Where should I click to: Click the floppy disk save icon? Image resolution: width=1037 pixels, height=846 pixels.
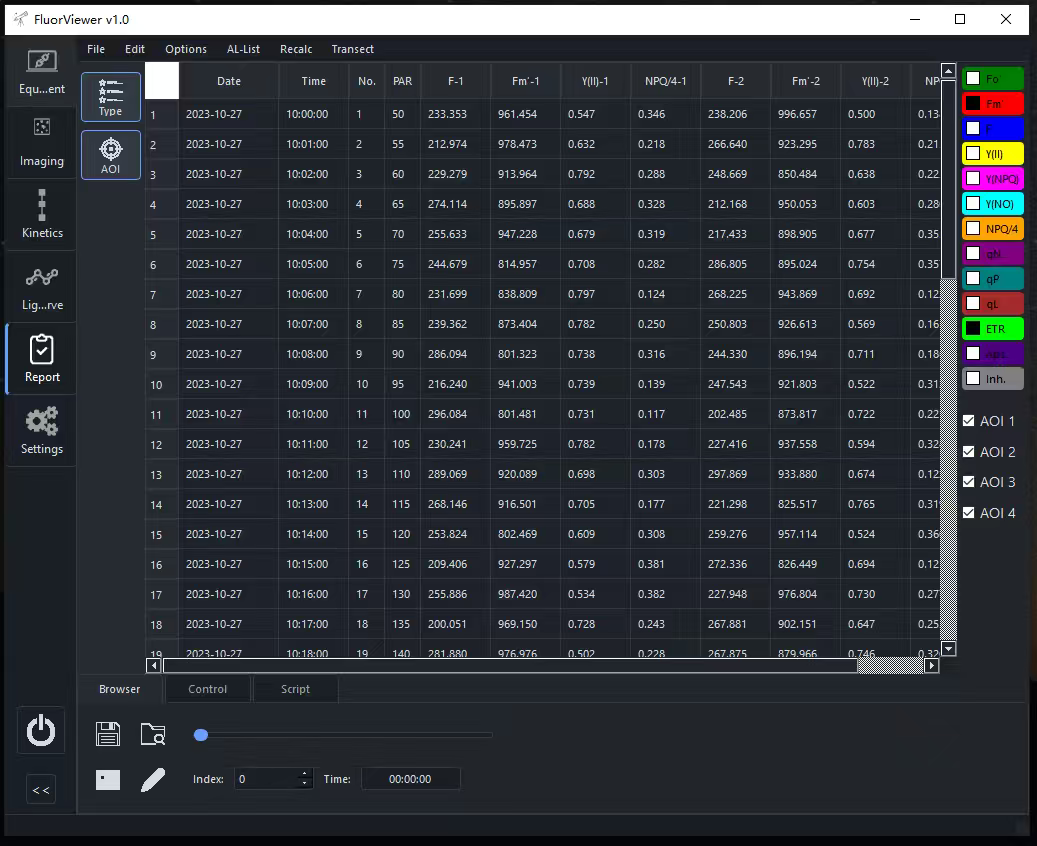tap(108, 734)
